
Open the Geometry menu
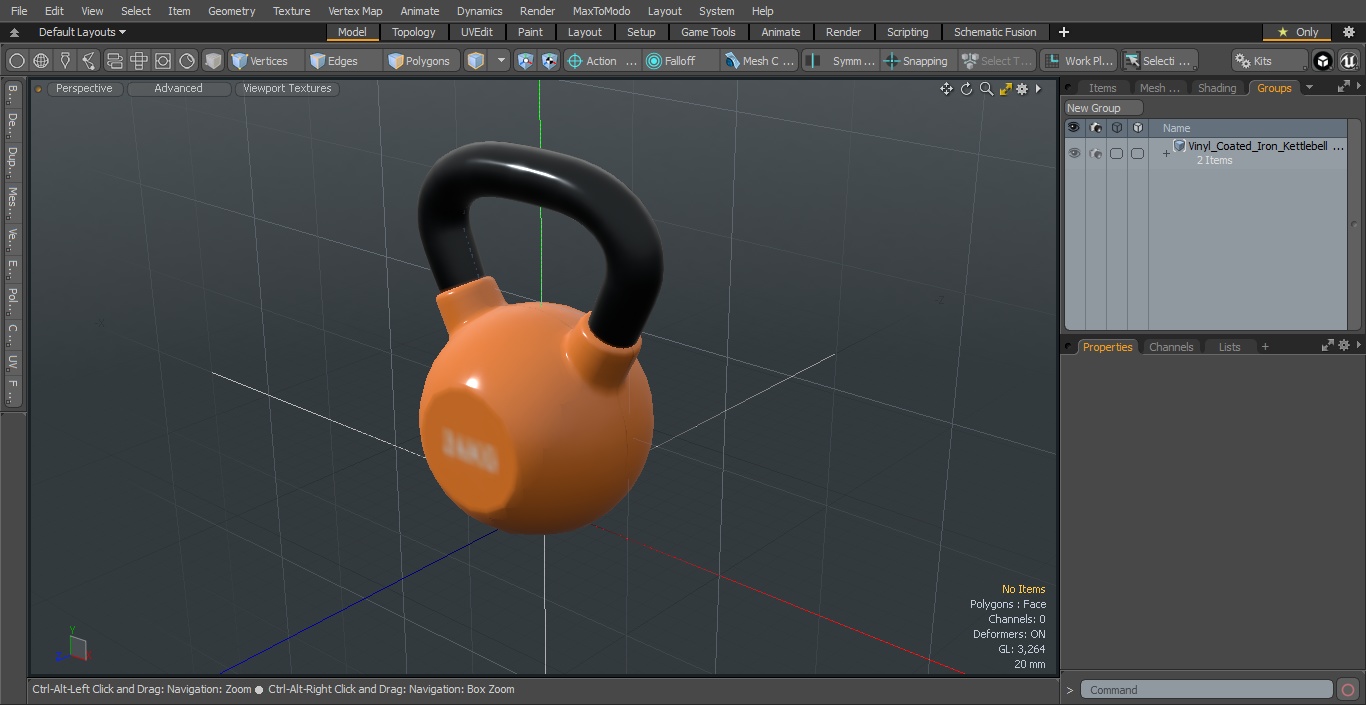tap(231, 11)
